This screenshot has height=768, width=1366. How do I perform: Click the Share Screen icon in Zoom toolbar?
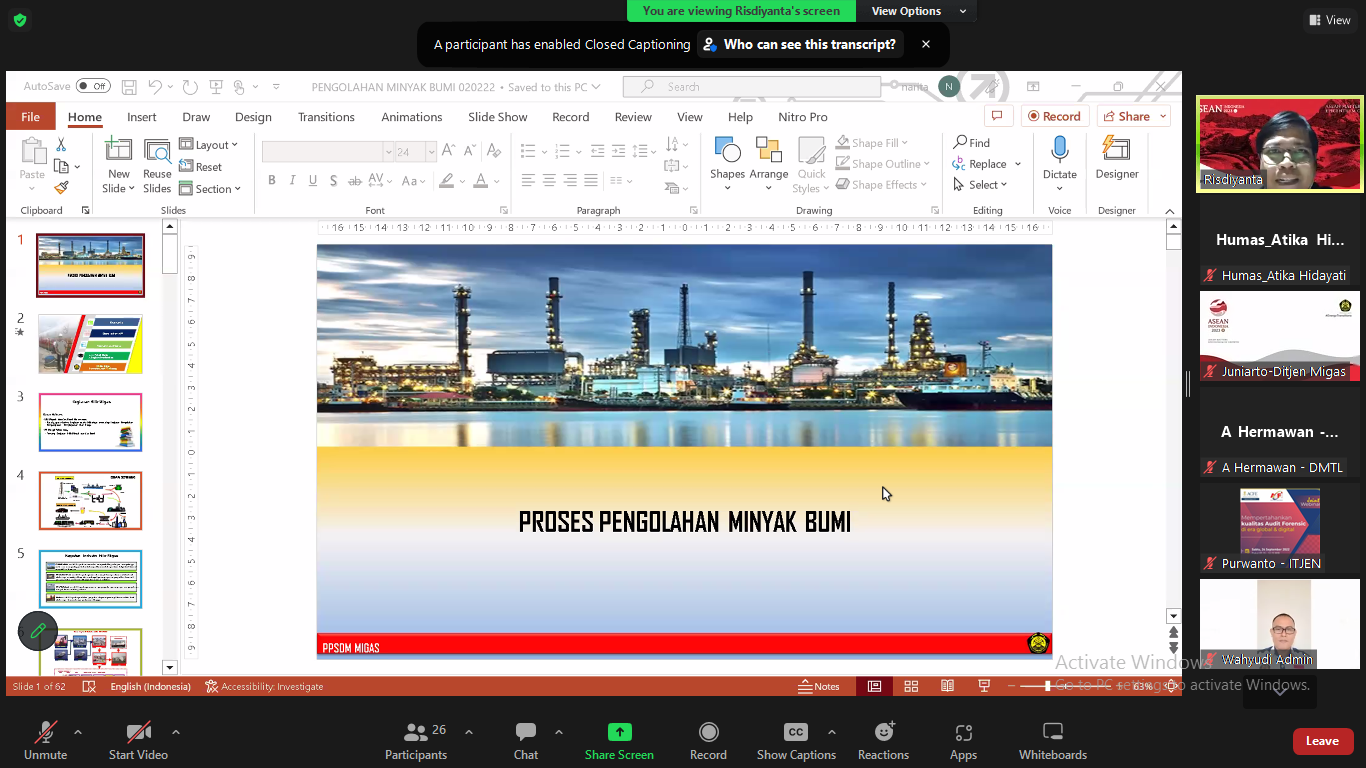[x=619, y=733]
